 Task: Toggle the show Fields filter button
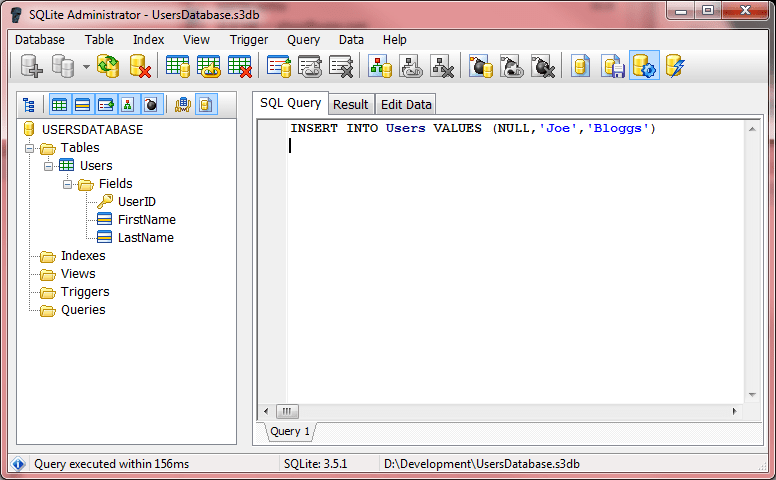pyautogui.click(x=82, y=104)
